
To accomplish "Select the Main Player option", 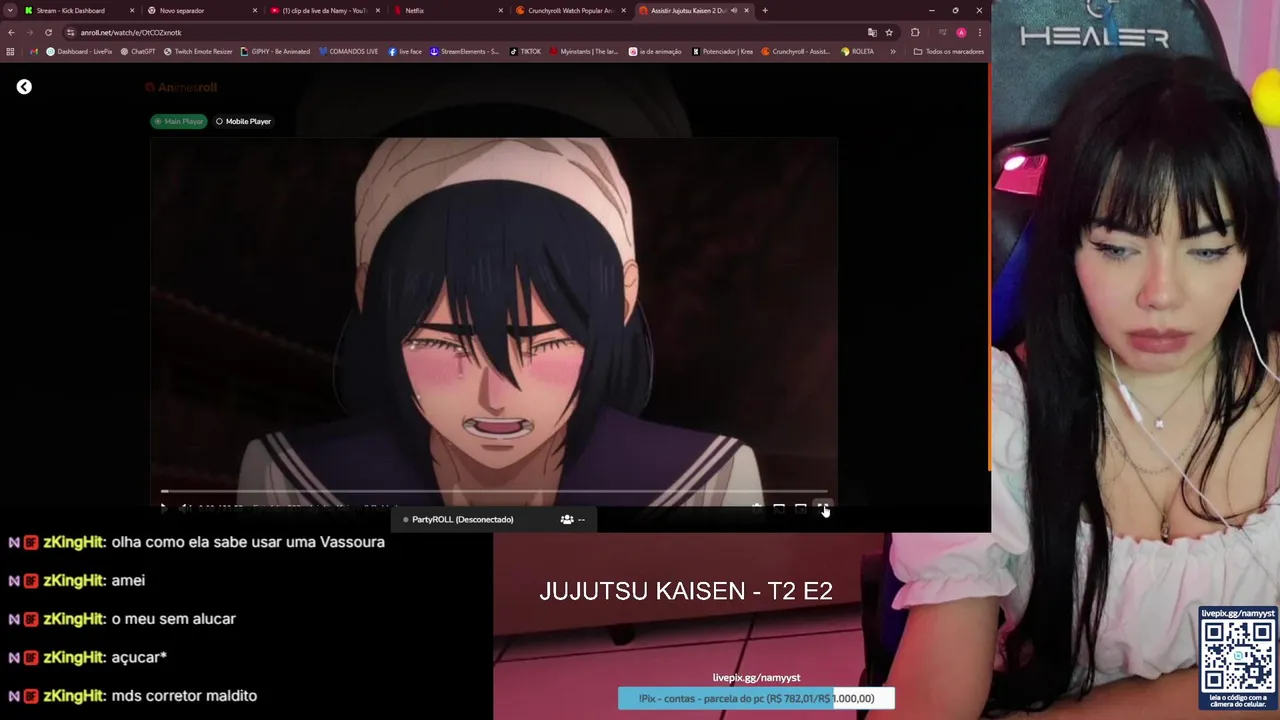I will click(x=179, y=121).
